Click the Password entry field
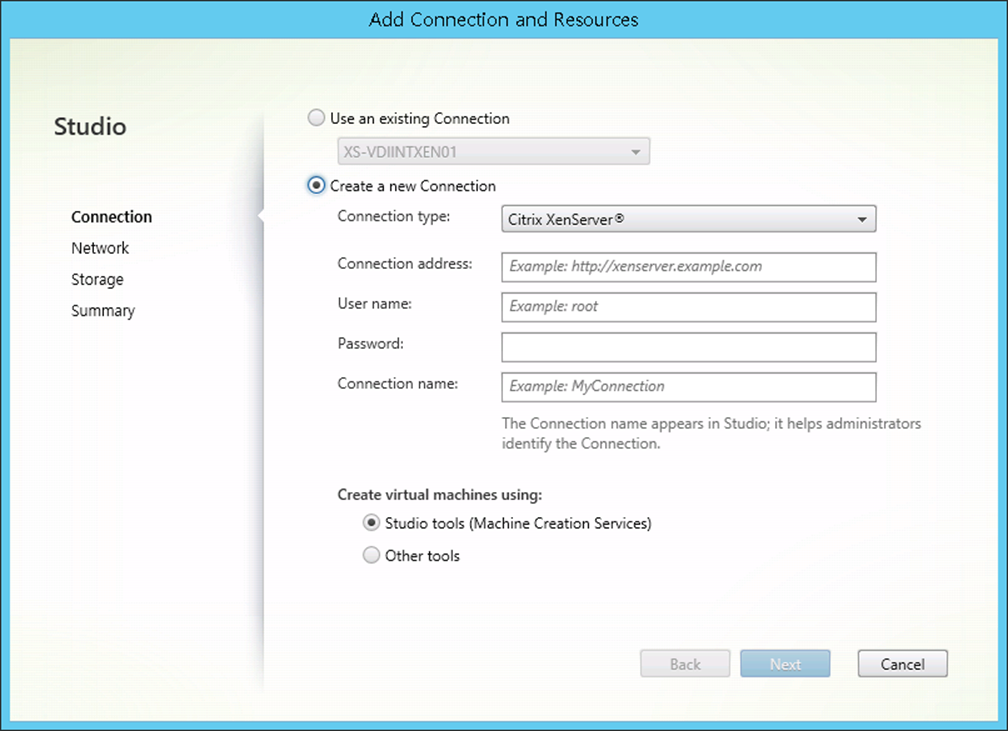 pyautogui.click(x=688, y=347)
